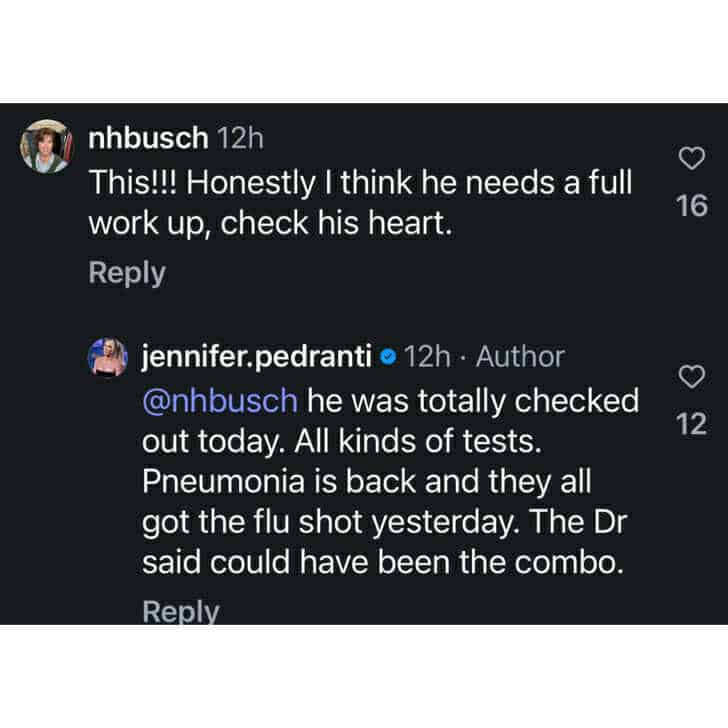Open nhbusch's profile picture

tap(46, 148)
